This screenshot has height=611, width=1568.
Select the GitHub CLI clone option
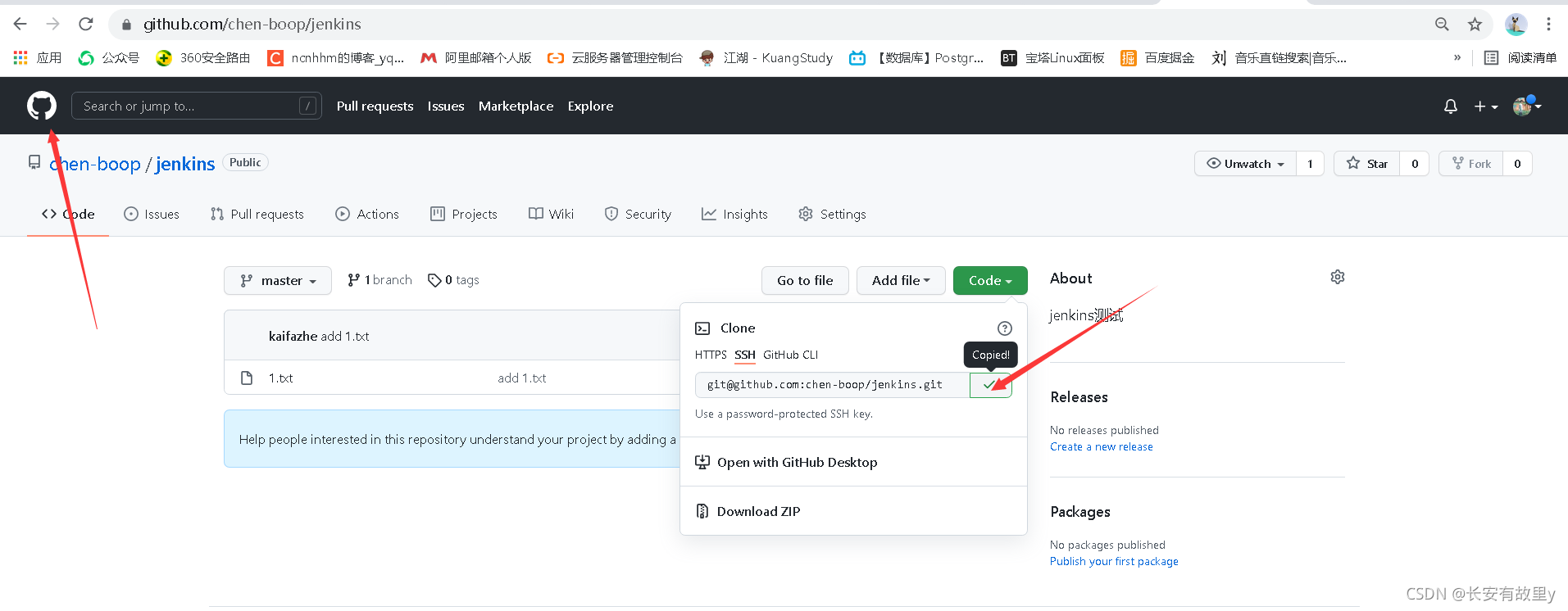(x=790, y=355)
